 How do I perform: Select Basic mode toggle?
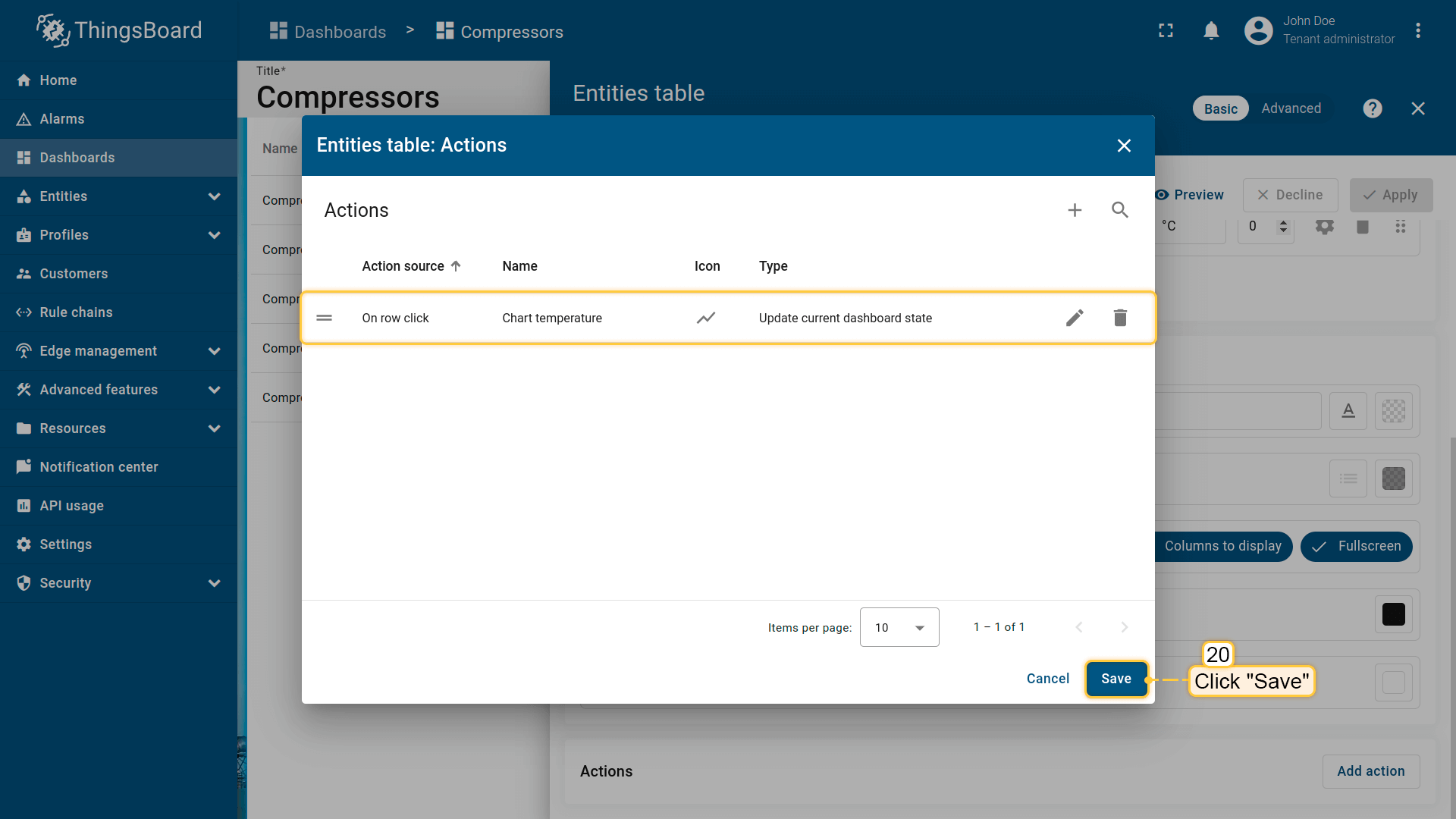click(x=1220, y=108)
